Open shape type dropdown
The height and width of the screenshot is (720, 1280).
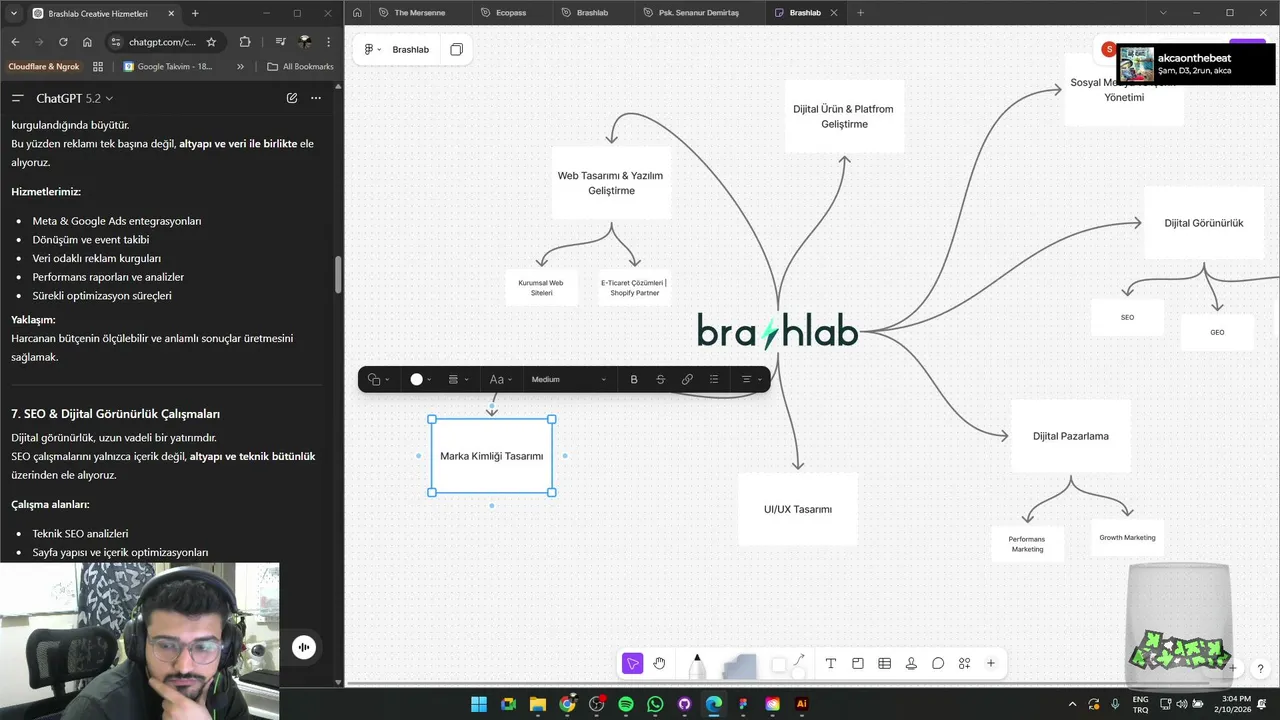[378, 379]
